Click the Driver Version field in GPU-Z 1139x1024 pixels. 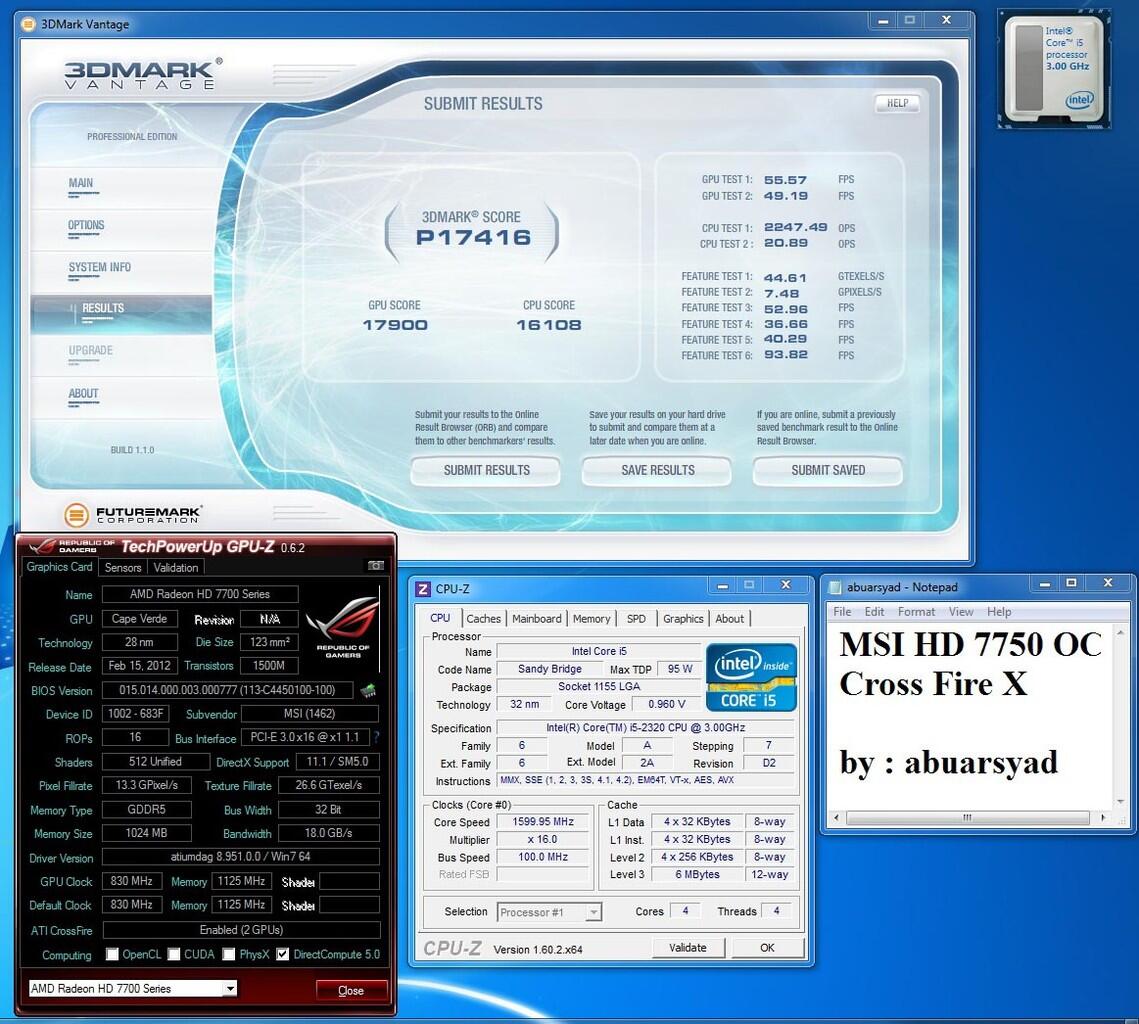coord(240,857)
